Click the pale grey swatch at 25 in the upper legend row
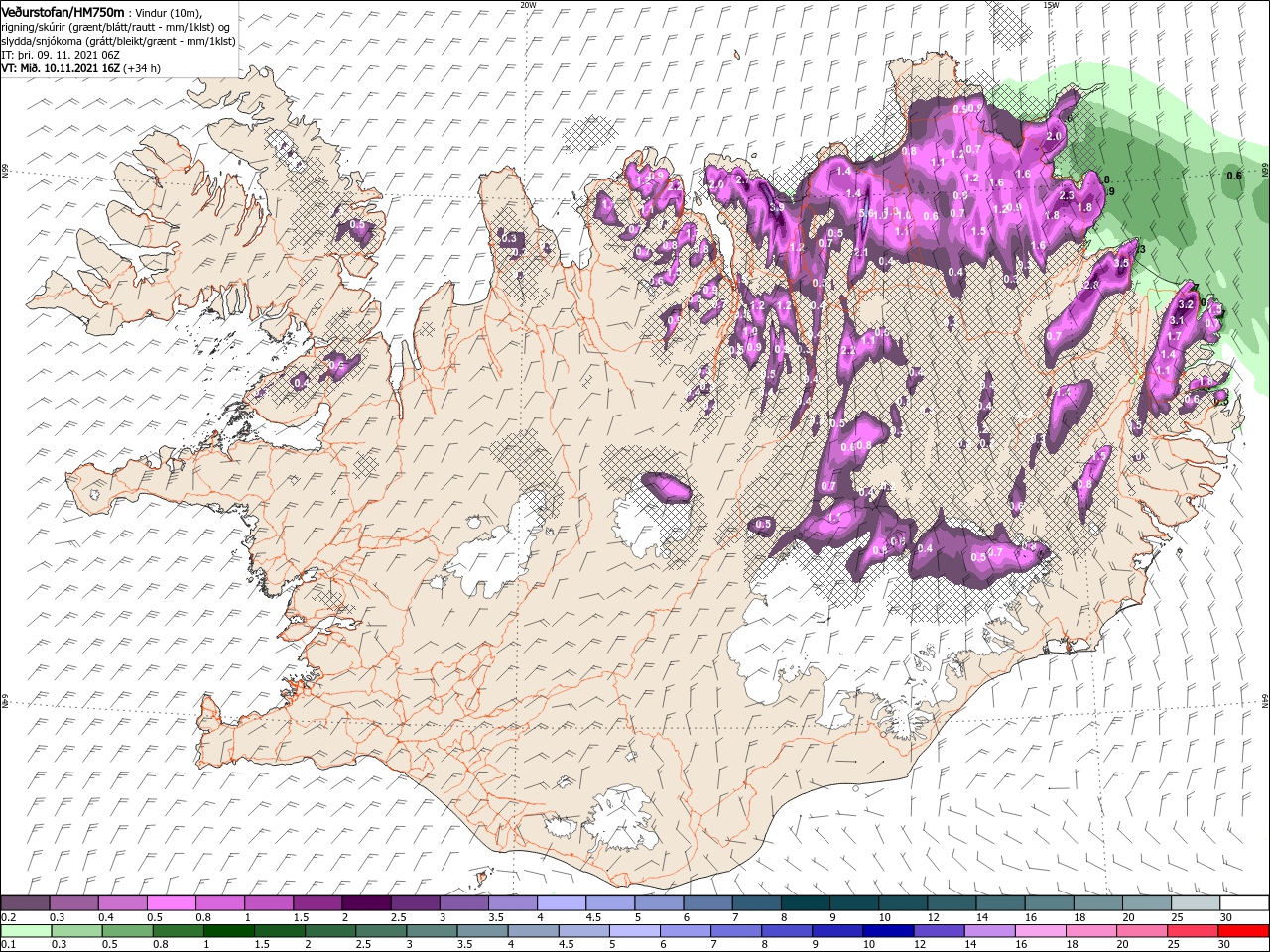The height and width of the screenshot is (952, 1270). click(1196, 903)
